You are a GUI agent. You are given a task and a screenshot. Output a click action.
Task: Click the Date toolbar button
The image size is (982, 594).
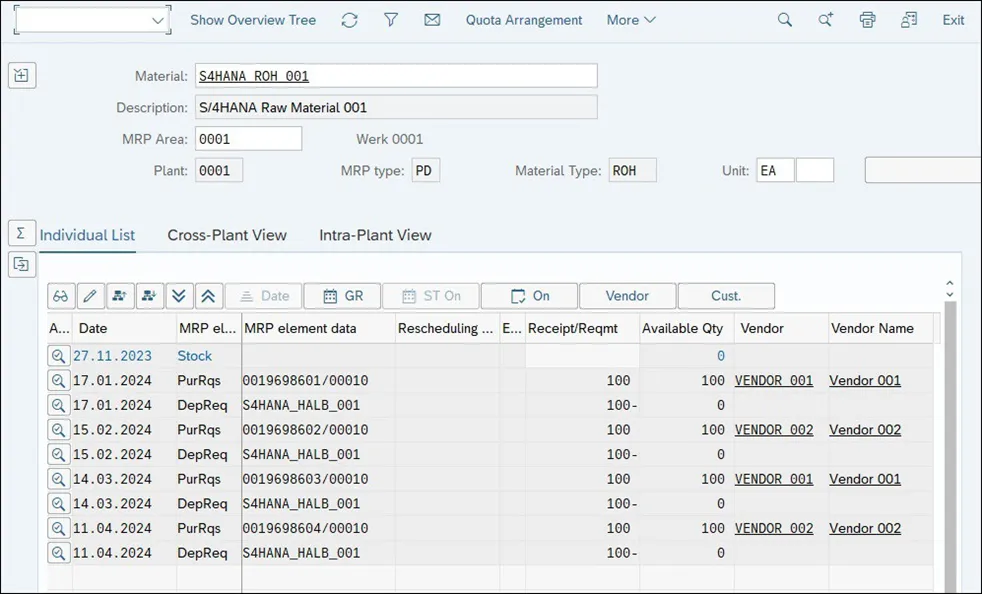click(263, 296)
